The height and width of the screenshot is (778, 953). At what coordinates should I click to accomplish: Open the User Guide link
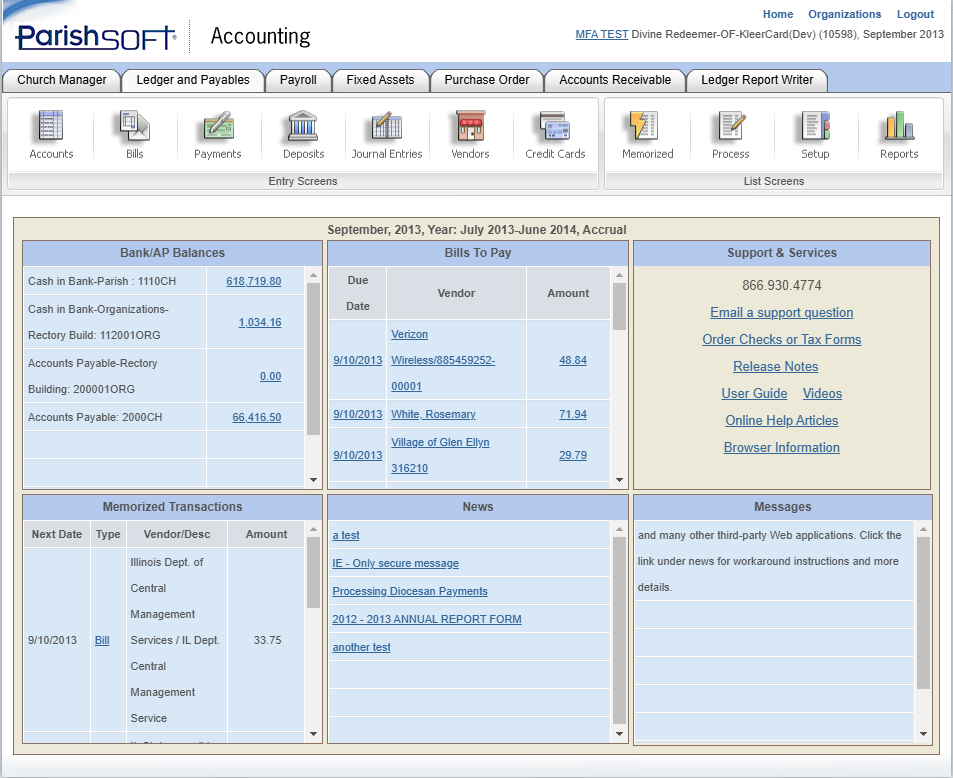point(754,393)
